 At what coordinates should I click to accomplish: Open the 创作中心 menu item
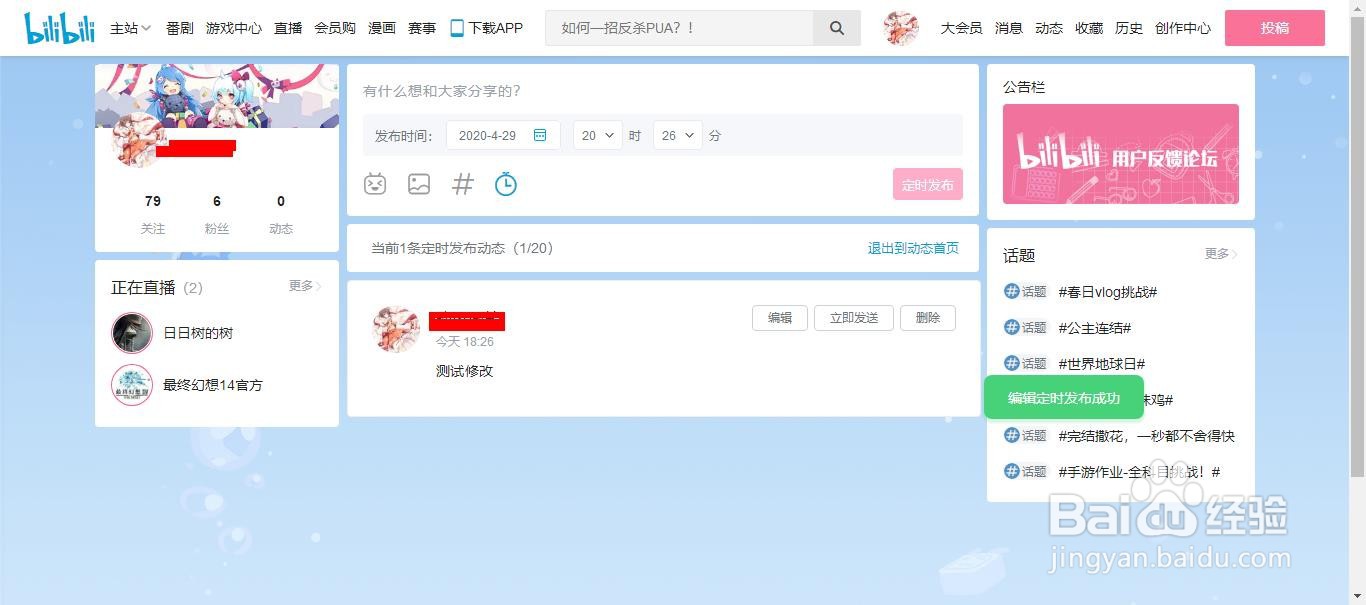1183,28
